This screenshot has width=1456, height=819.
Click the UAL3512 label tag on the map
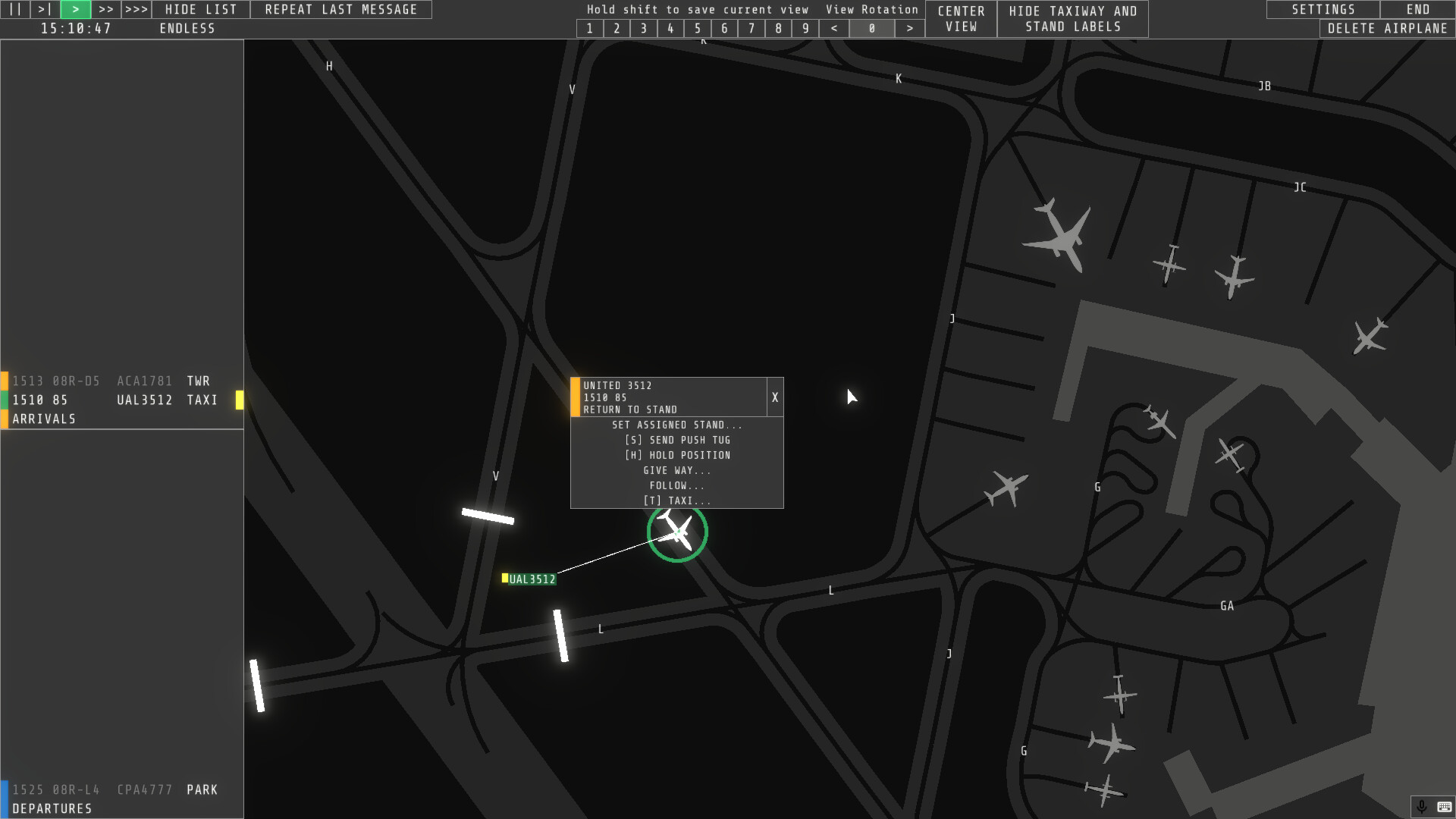coord(531,579)
